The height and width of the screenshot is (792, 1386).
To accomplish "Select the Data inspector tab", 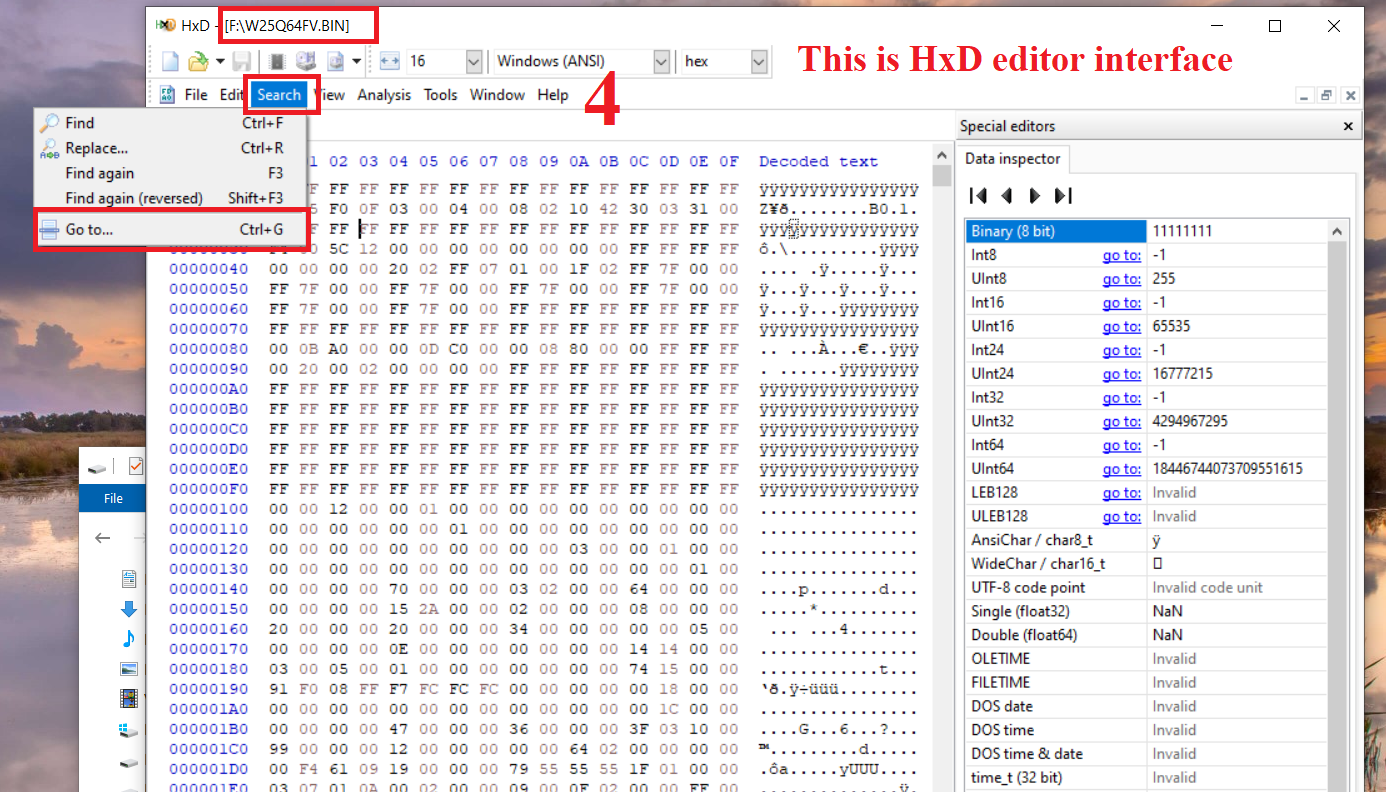I will tap(1011, 158).
